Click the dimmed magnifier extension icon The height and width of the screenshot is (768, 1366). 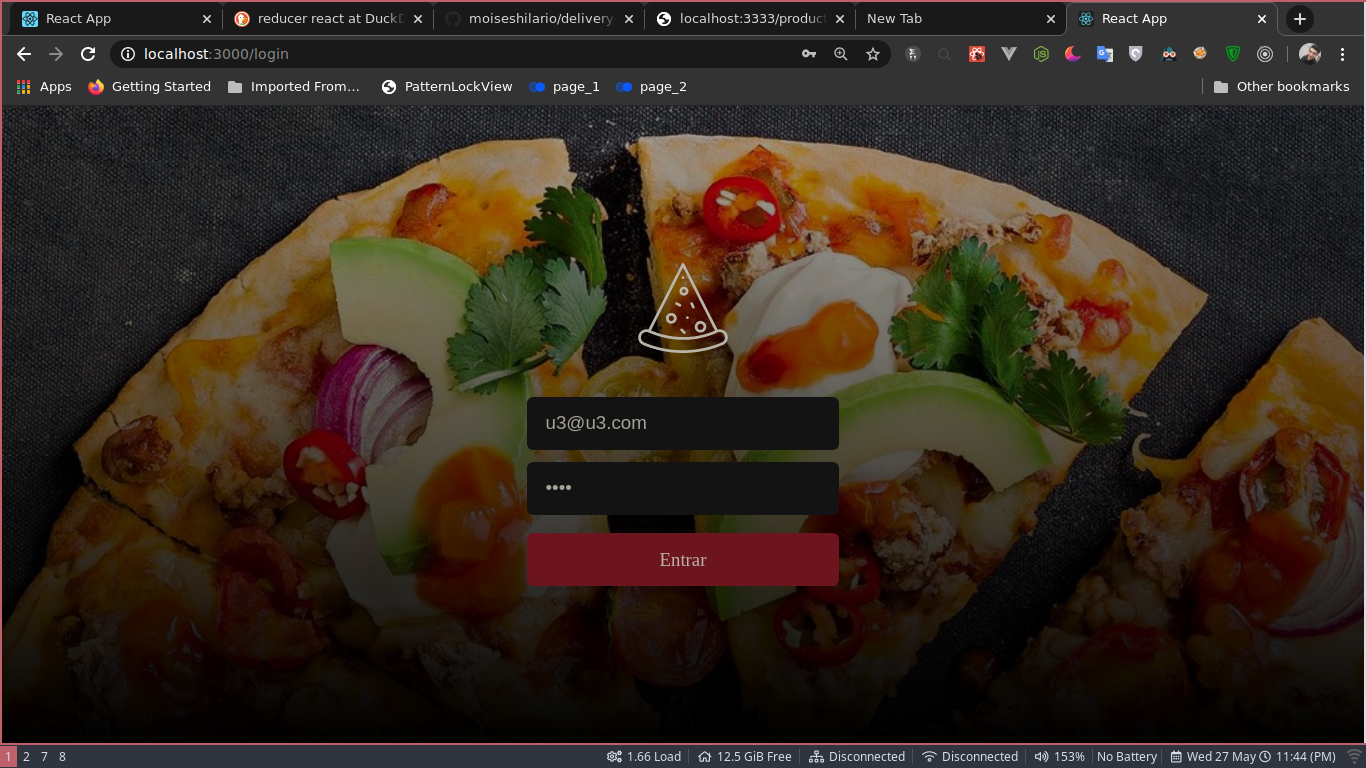tap(944, 54)
